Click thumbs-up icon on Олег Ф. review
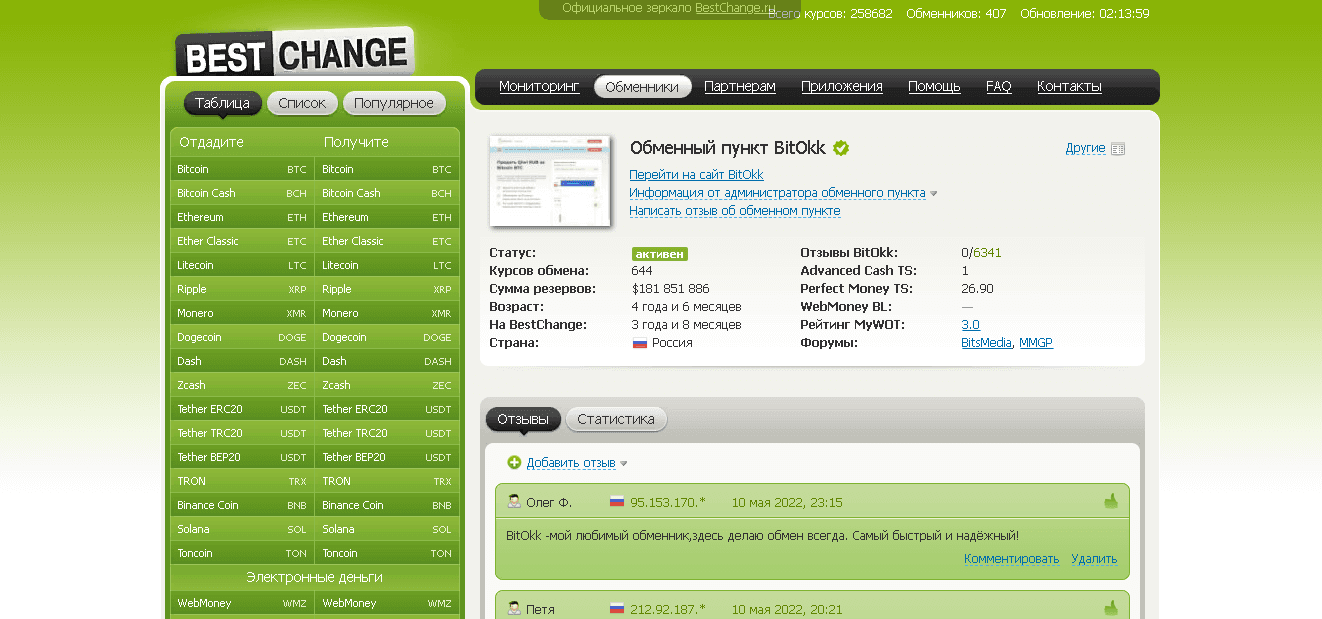Viewport: 1322px width, 619px height. click(1111, 502)
